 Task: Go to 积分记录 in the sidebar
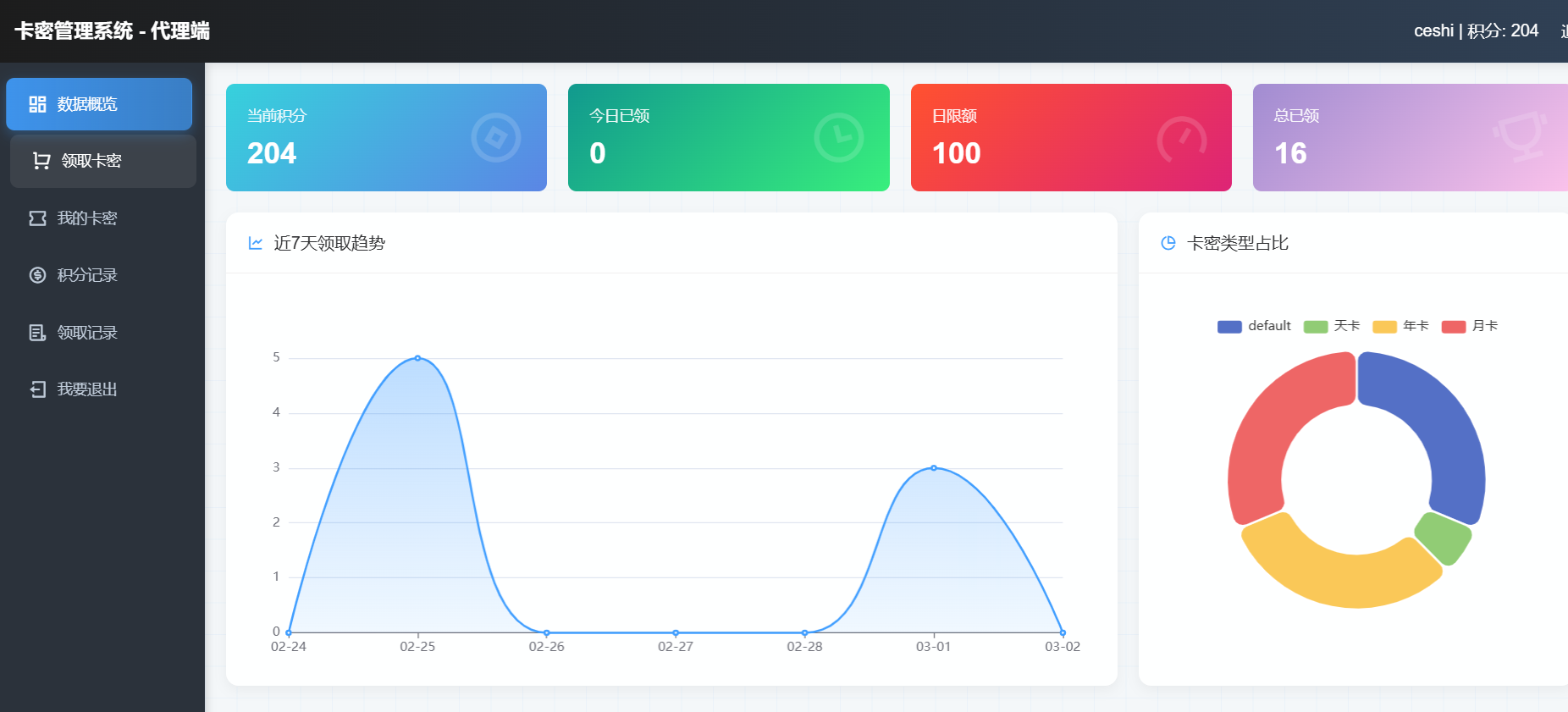(x=87, y=275)
